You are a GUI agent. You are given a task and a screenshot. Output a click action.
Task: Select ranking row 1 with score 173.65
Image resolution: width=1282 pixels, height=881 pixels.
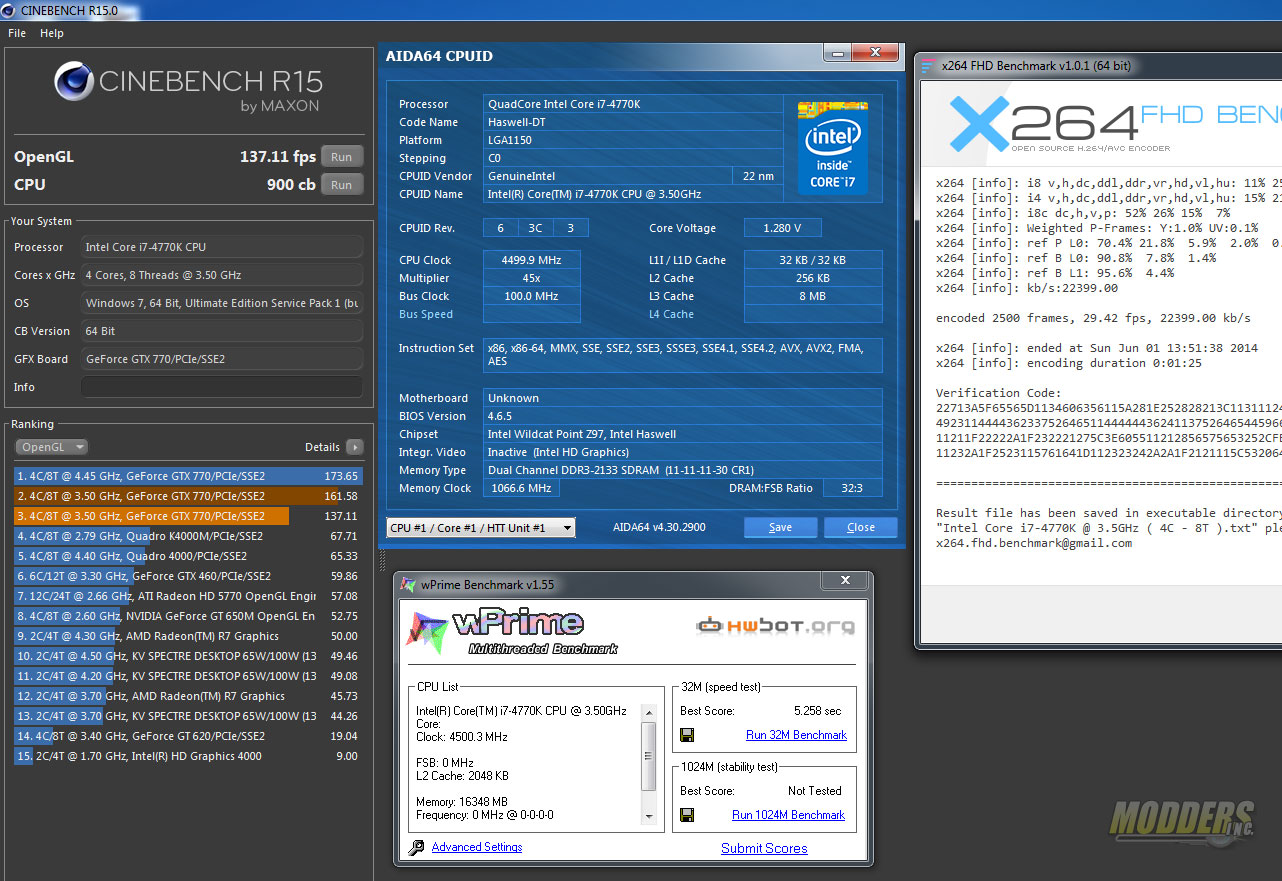click(x=188, y=476)
